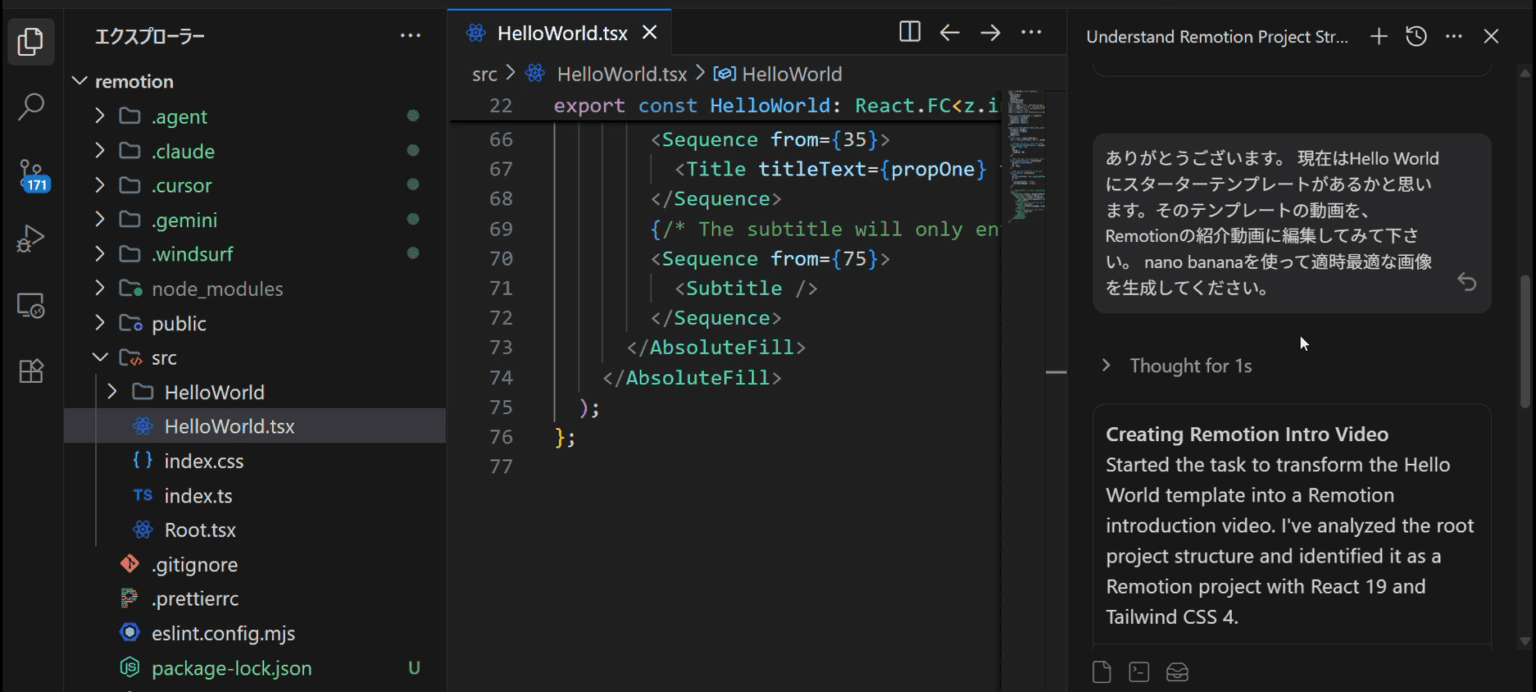Navigate back using the left arrow icon
The width and height of the screenshot is (1536, 692).
click(949, 32)
